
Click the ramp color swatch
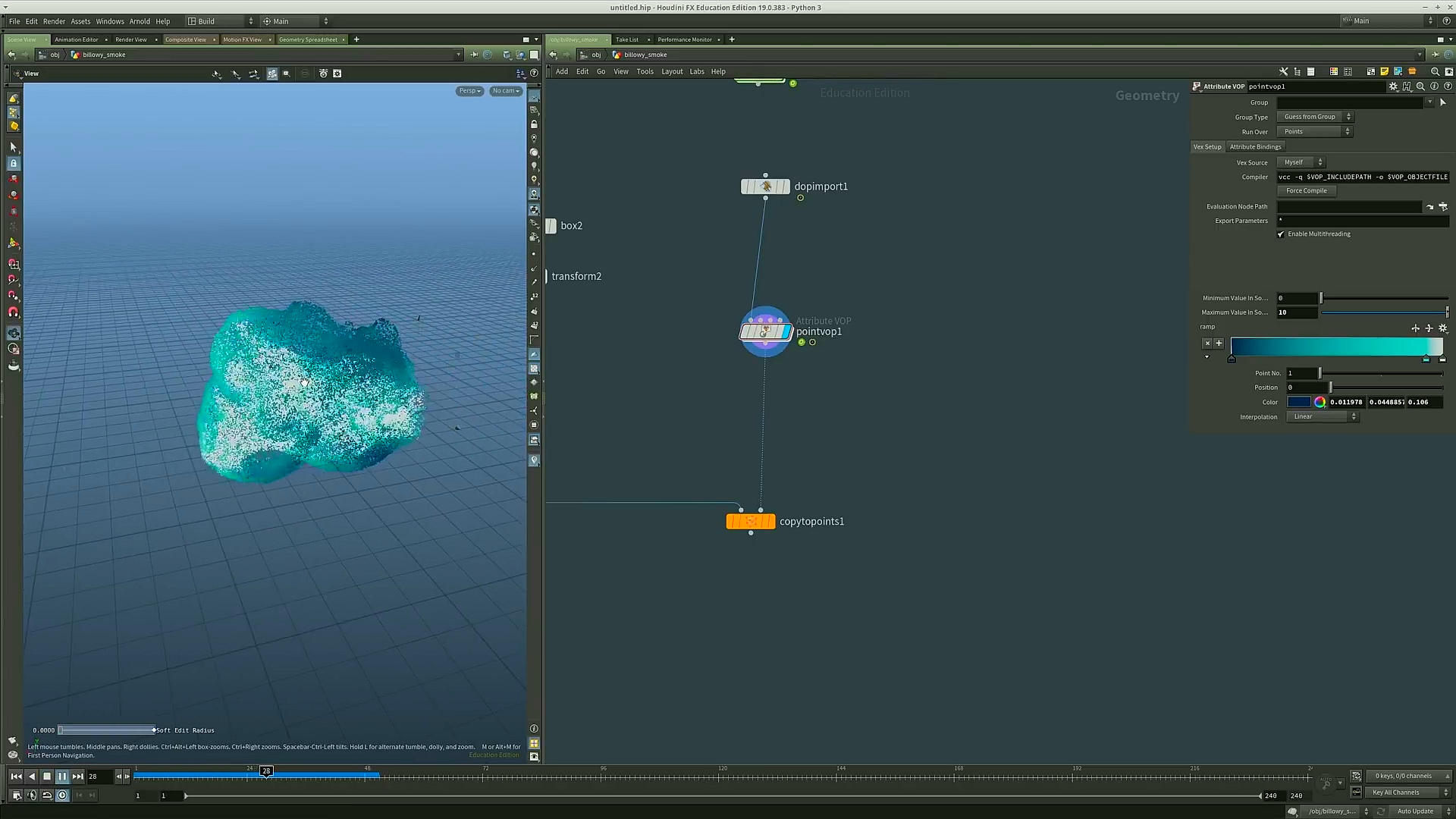coord(1298,402)
